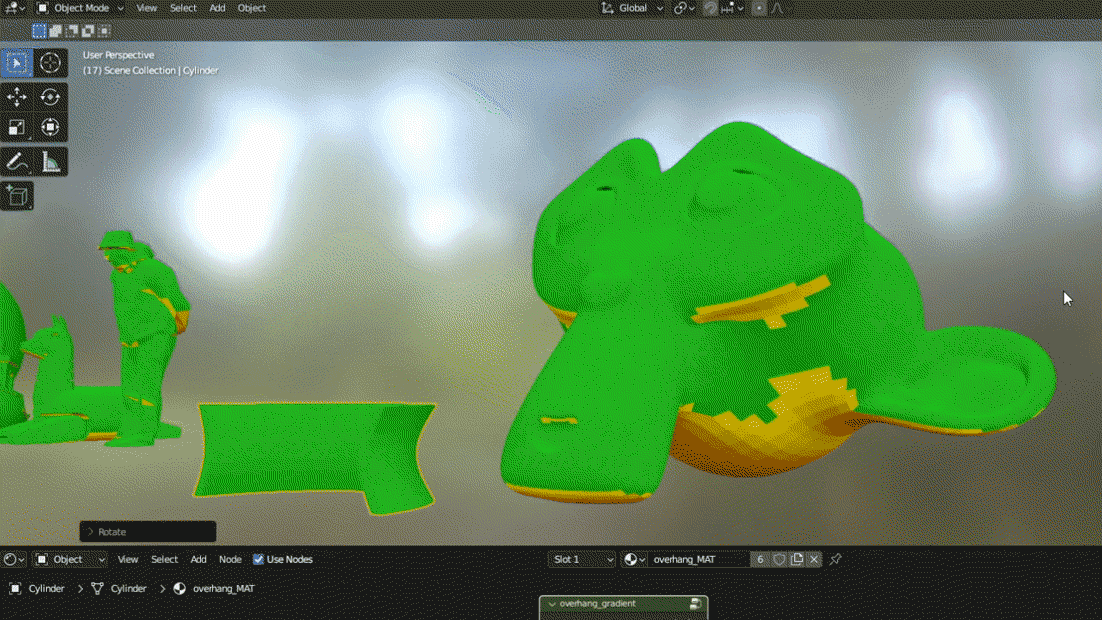Image resolution: width=1102 pixels, height=620 pixels.
Task: Expand the Rotate operator panel
Action: coord(148,532)
